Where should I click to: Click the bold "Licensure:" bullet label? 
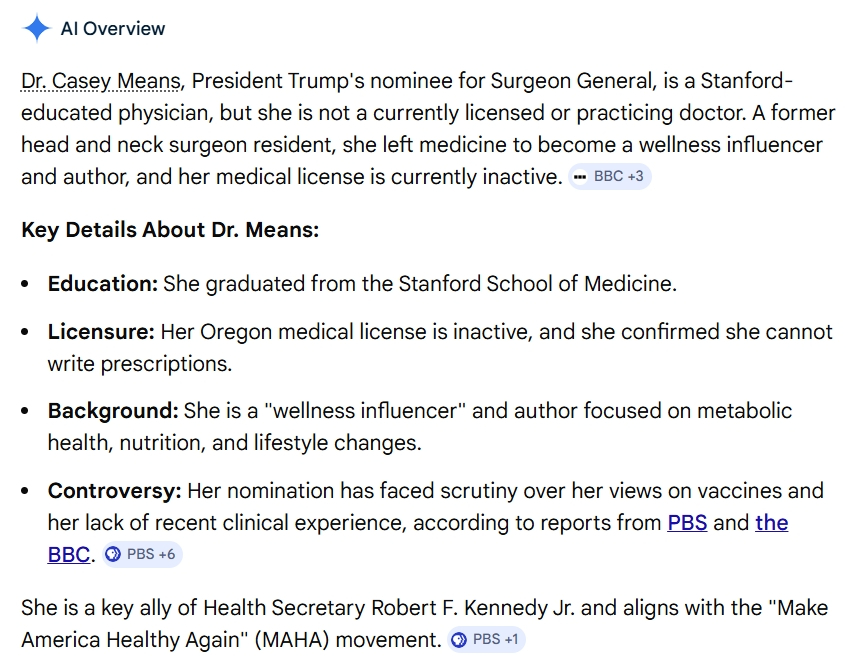[101, 331]
